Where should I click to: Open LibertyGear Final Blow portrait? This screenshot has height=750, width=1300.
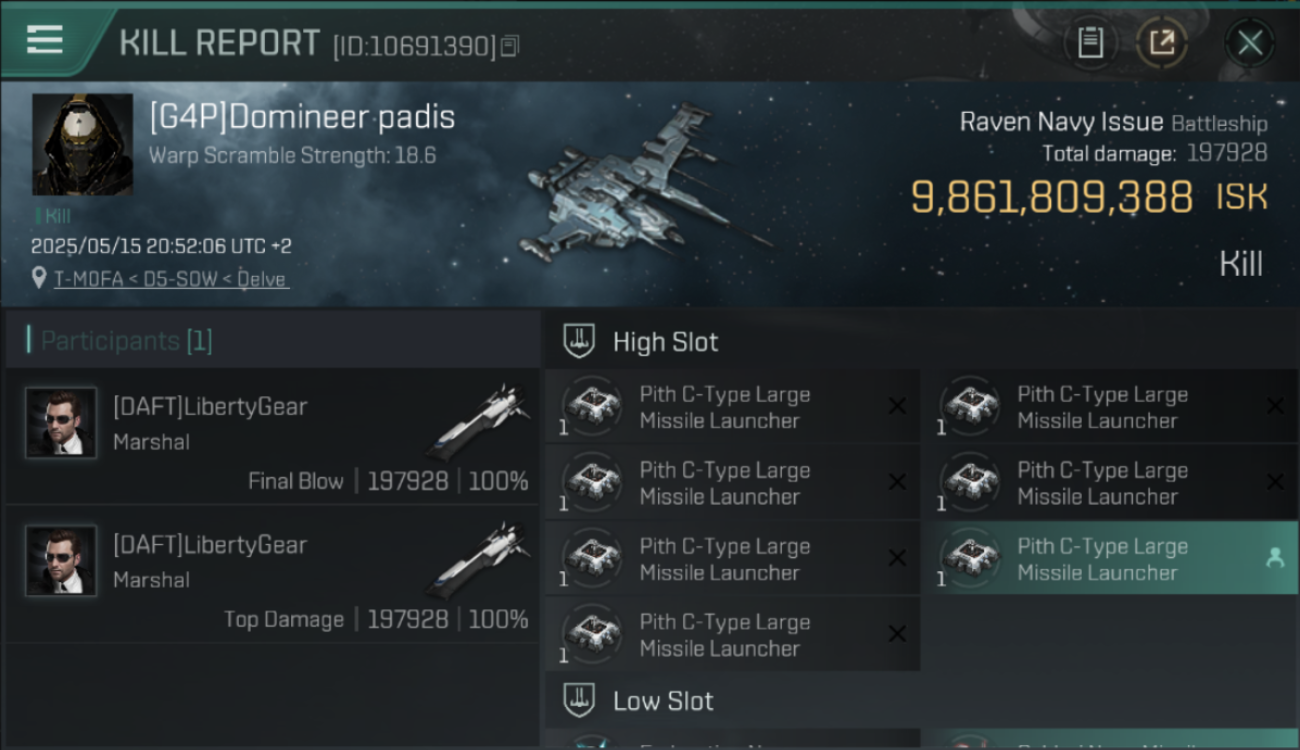coord(62,423)
